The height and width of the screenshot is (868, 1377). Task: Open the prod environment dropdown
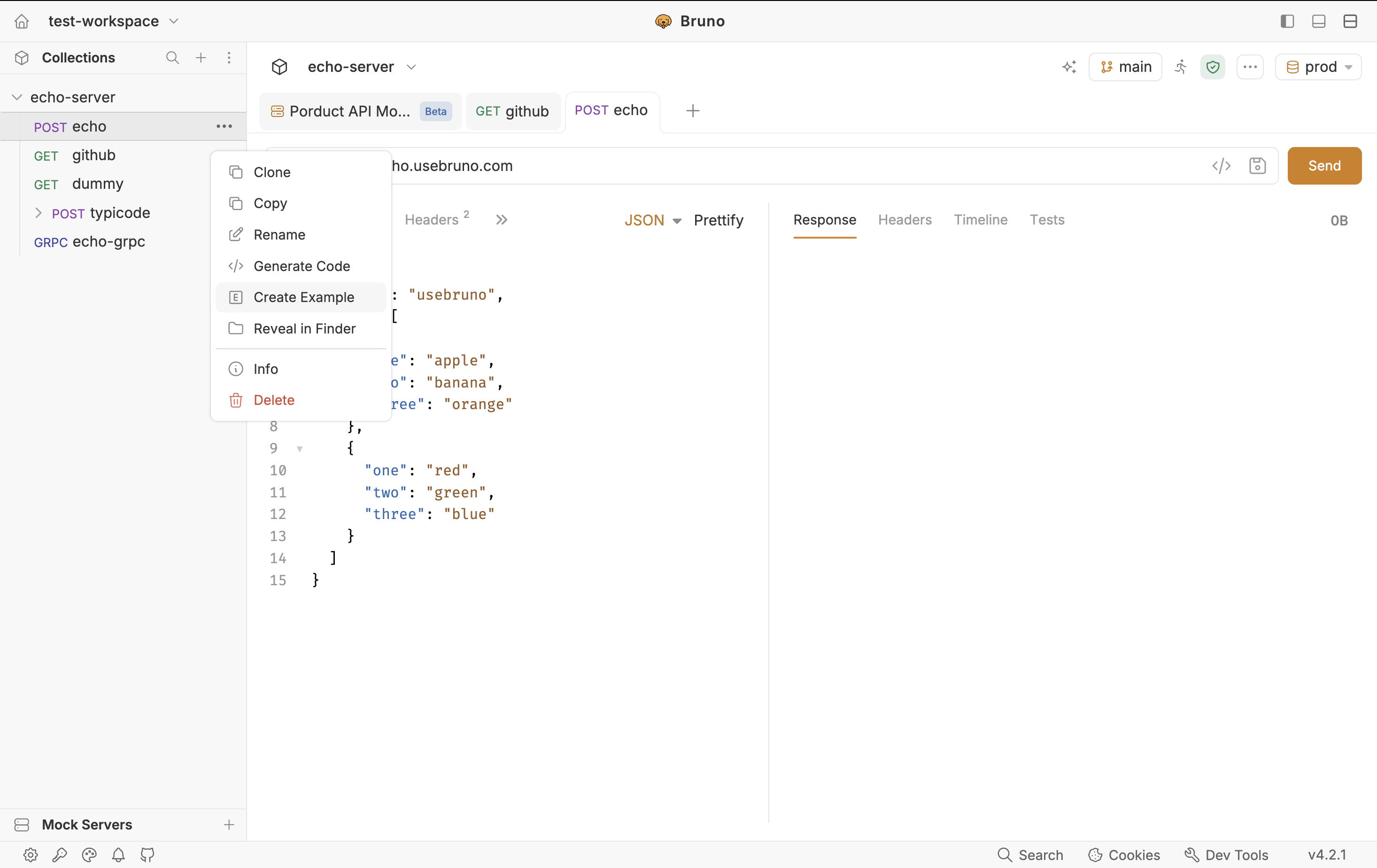point(1318,67)
